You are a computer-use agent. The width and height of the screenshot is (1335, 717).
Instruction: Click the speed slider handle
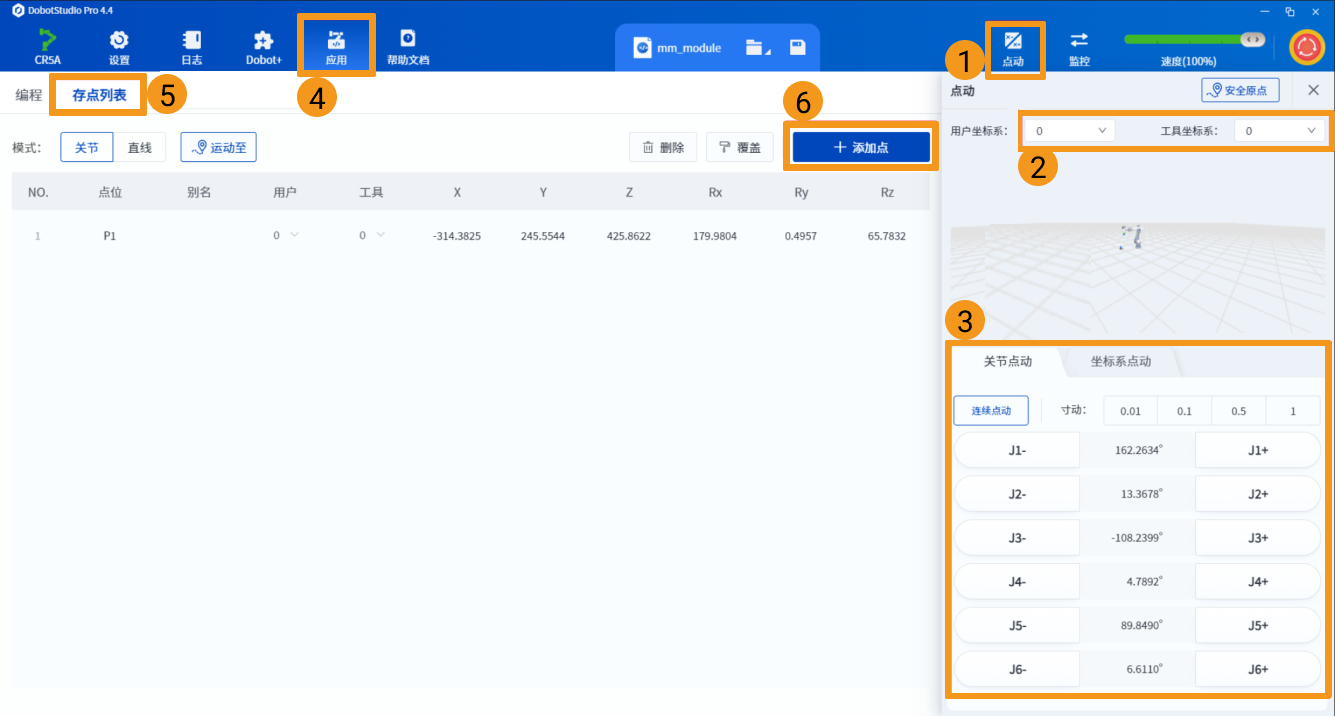1251,39
